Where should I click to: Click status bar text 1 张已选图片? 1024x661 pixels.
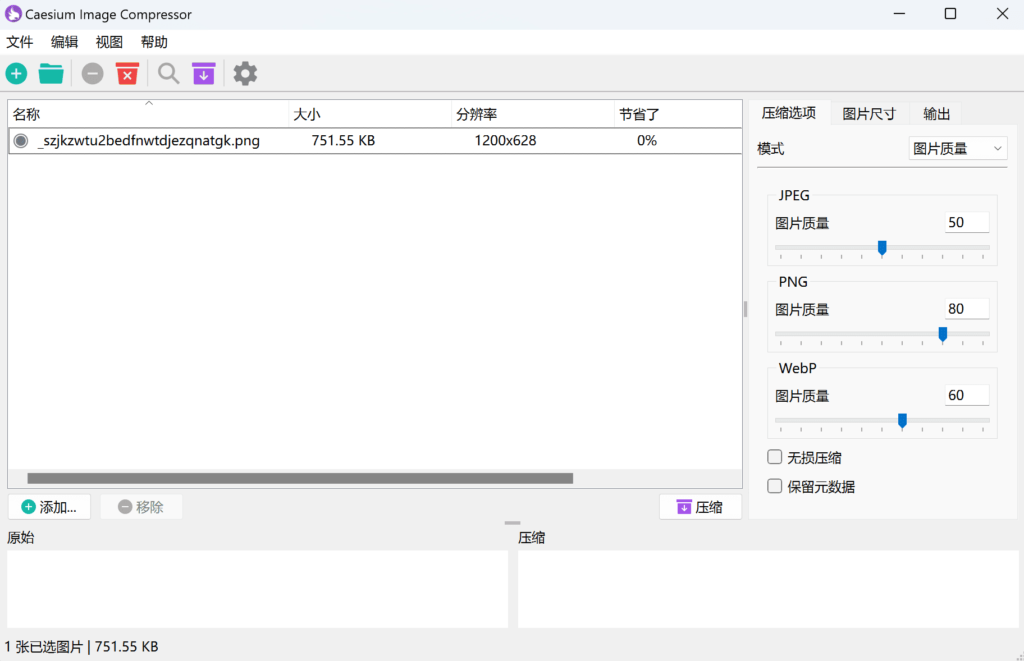(x=44, y=647)
